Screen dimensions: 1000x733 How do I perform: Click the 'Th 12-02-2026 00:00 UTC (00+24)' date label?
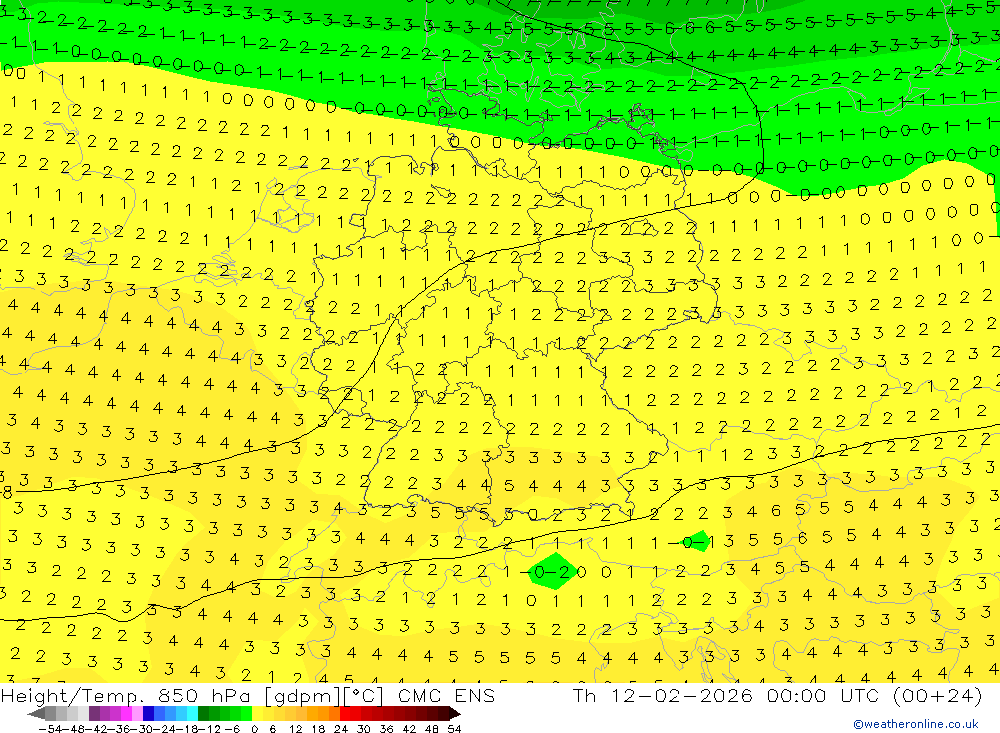[x=777, y=695]
